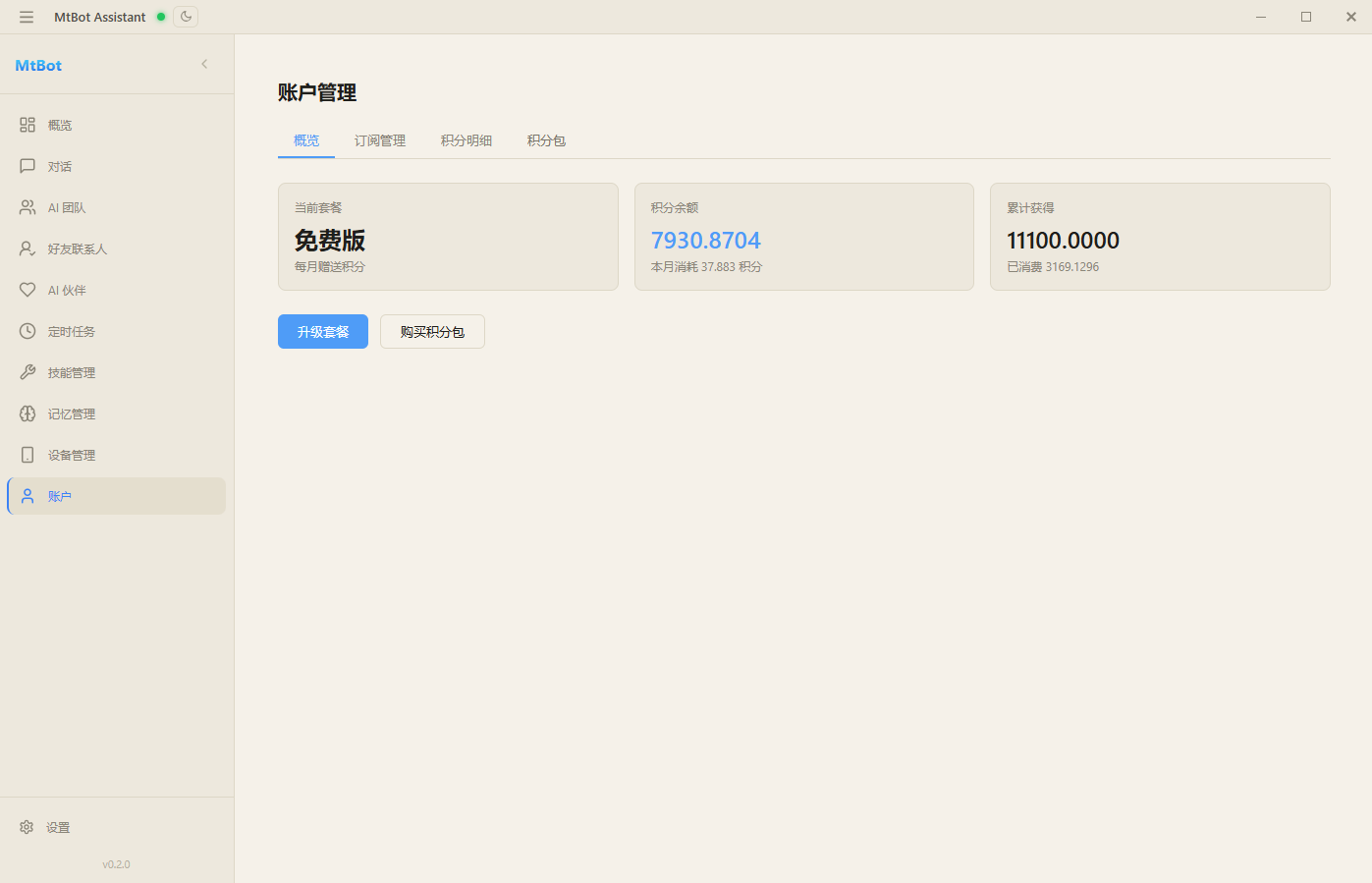Image resolution: width=1372 pixels, height=883 pixels.
Task: Click the green online status dot
Action: coord(161,17)
